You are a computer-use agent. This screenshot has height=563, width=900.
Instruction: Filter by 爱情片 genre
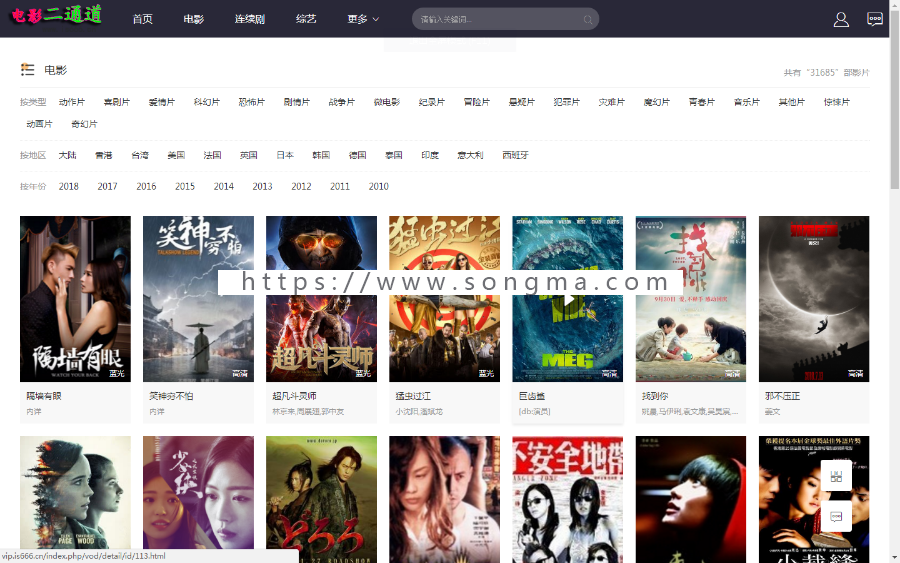pyautogui.click(x=161, y=102)
